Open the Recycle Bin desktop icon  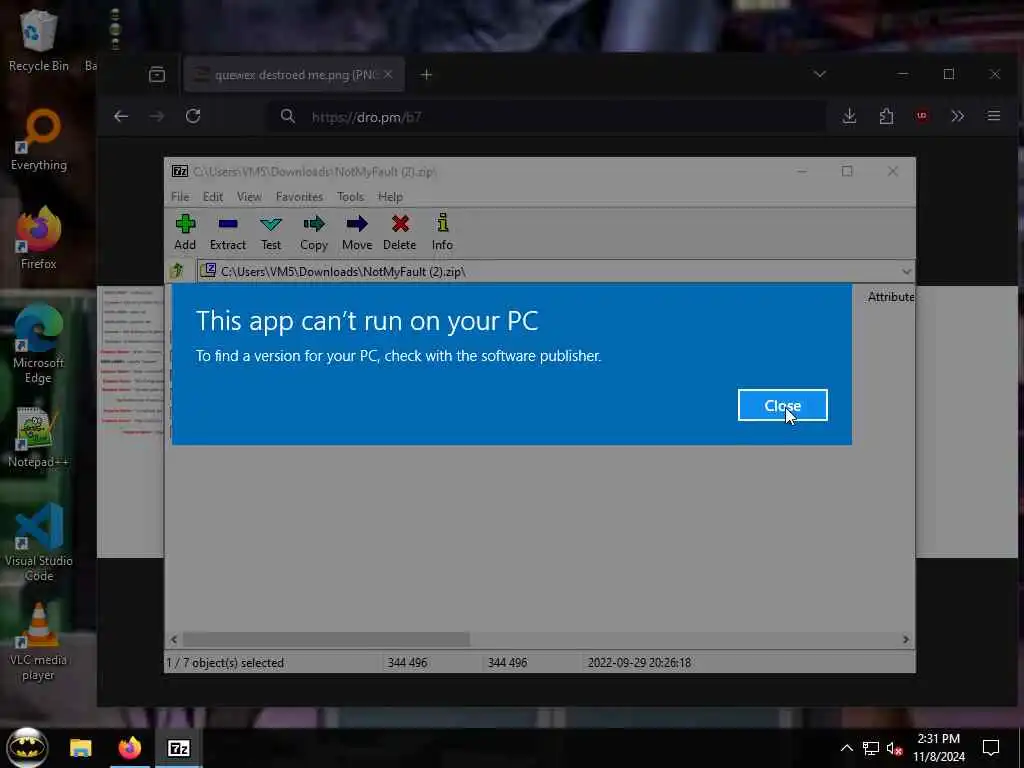(39, 41)
